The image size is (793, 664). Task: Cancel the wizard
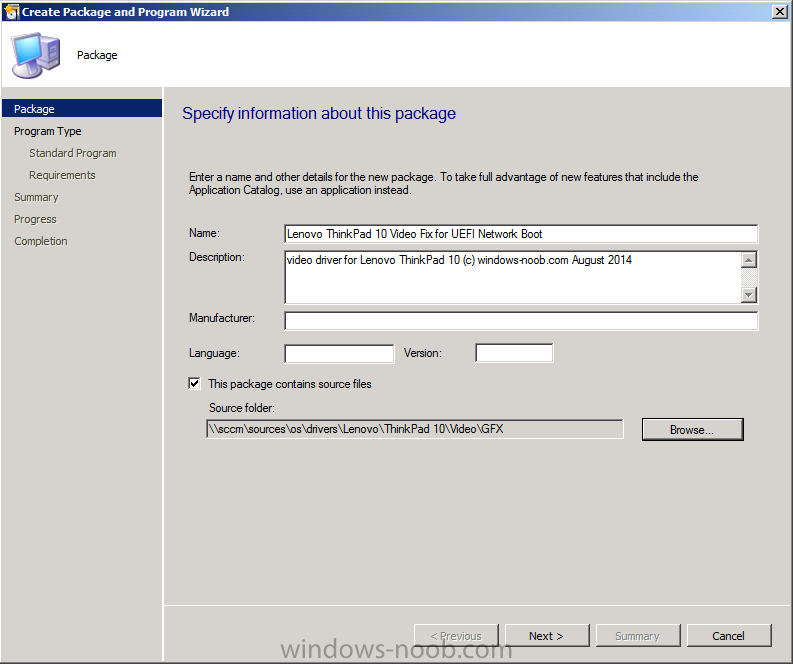point(729,636)
